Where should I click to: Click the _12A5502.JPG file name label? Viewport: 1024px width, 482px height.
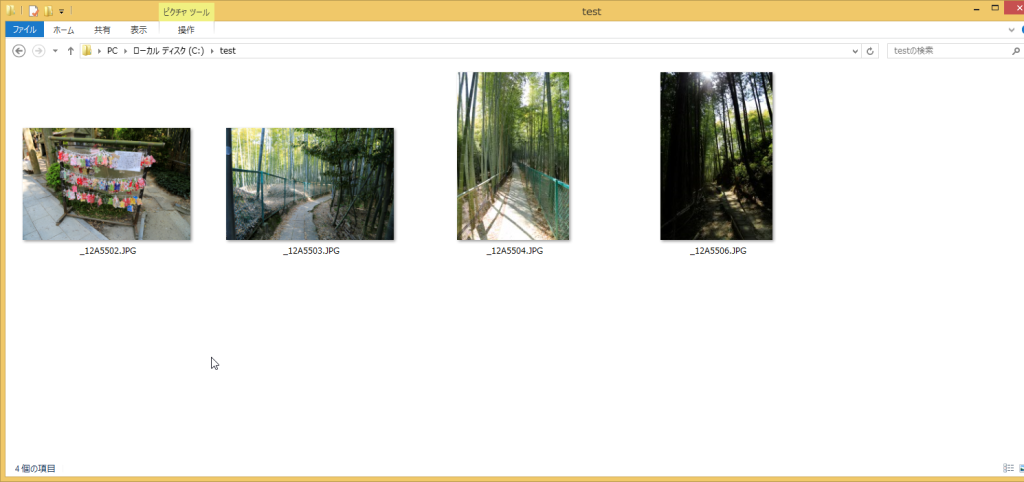pyautogui.click(x=108, y=251)
